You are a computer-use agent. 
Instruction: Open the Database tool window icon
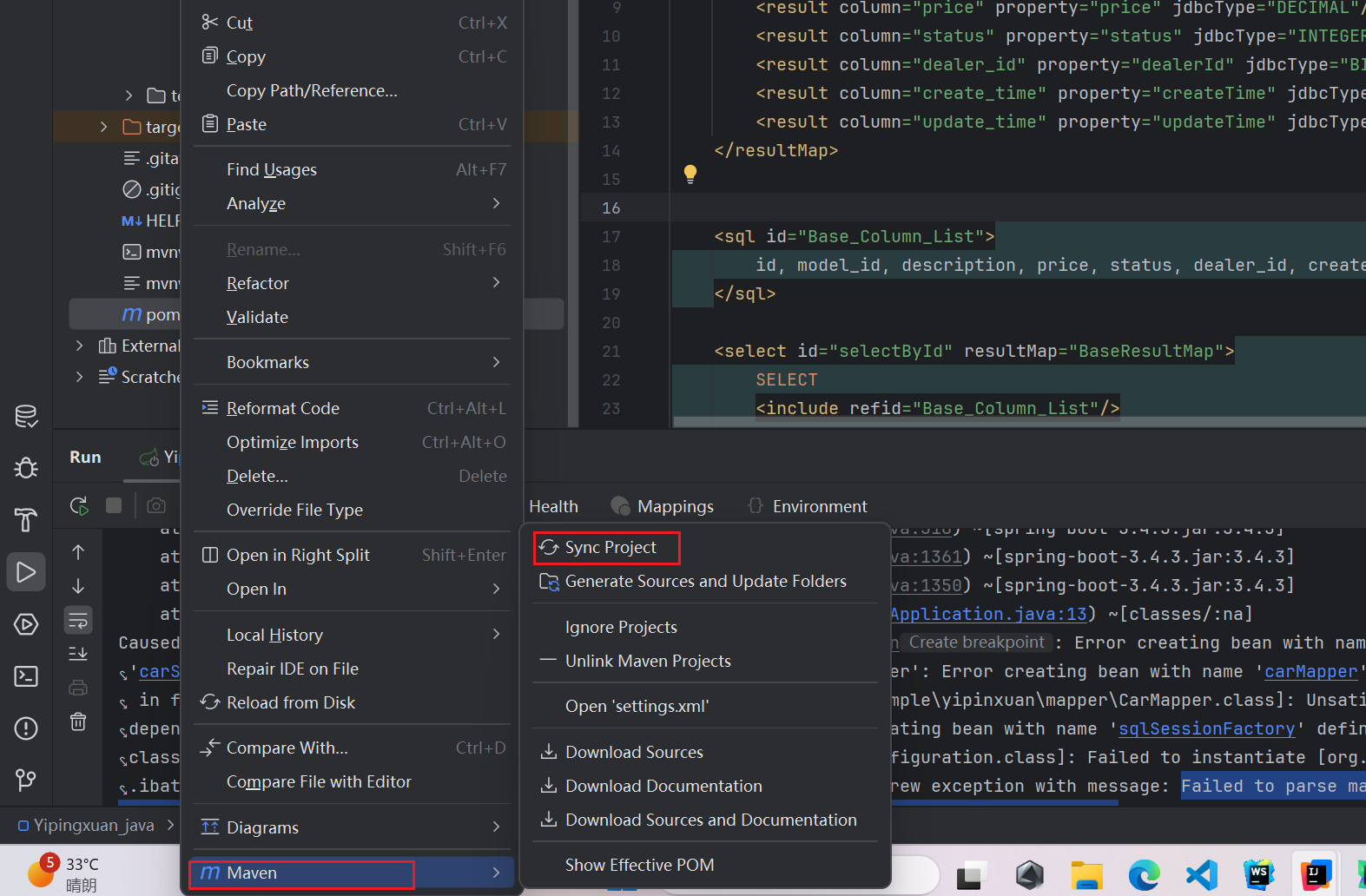pos(26,417)
